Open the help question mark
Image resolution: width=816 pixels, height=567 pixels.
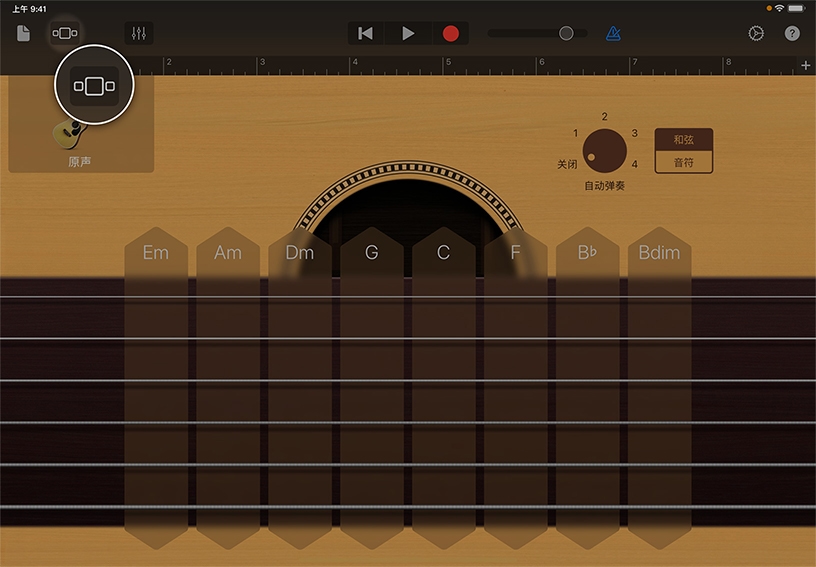point(792,33)
